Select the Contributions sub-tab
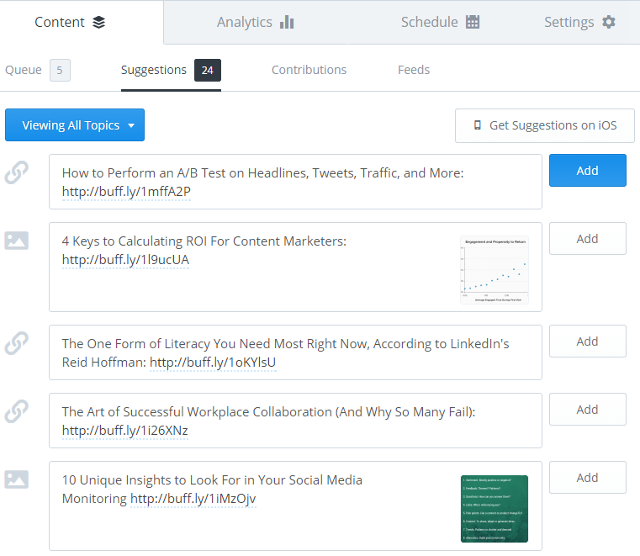Viewport: 640px width, 556px height. tap(309, 70)
